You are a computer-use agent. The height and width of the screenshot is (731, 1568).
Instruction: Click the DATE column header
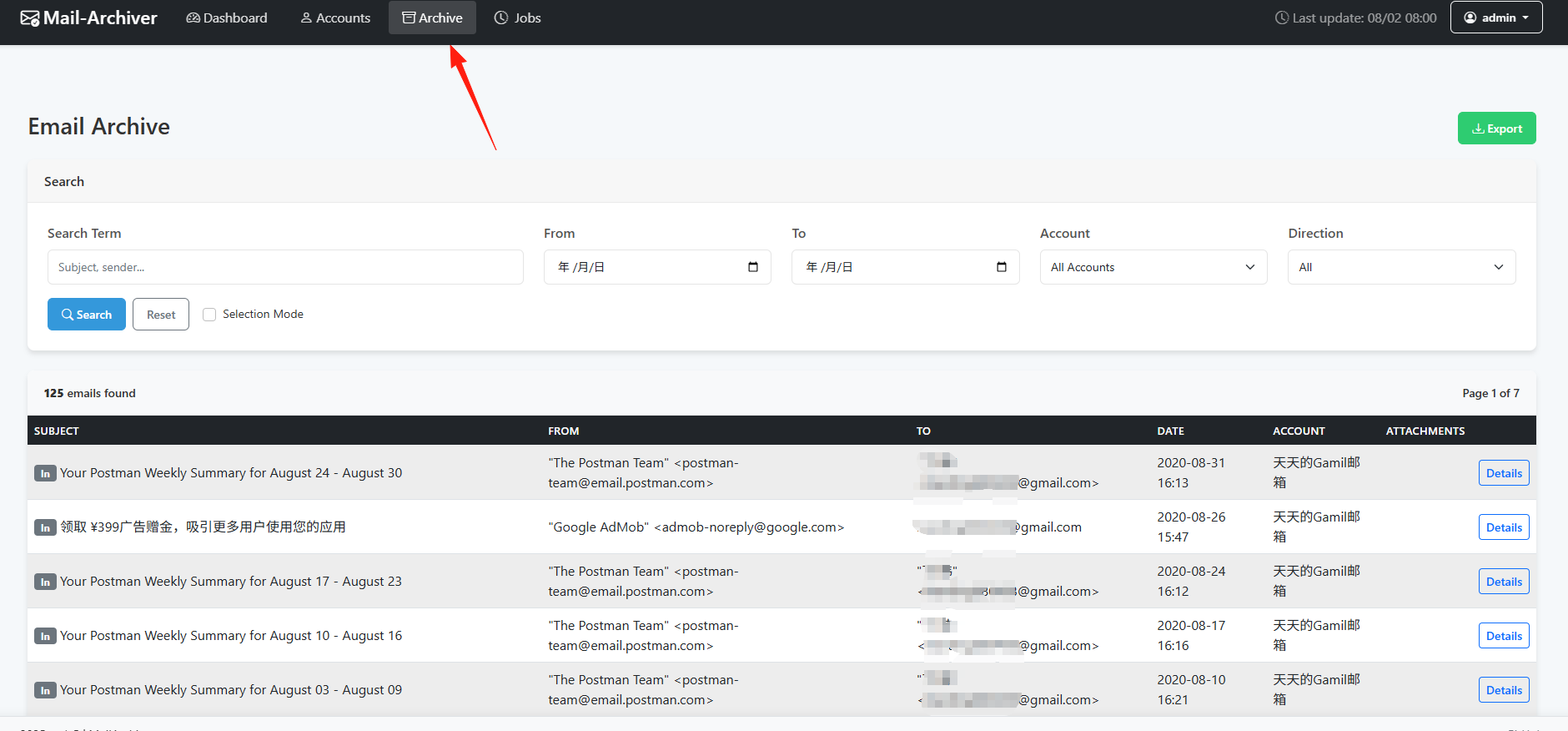point(1171,431)
